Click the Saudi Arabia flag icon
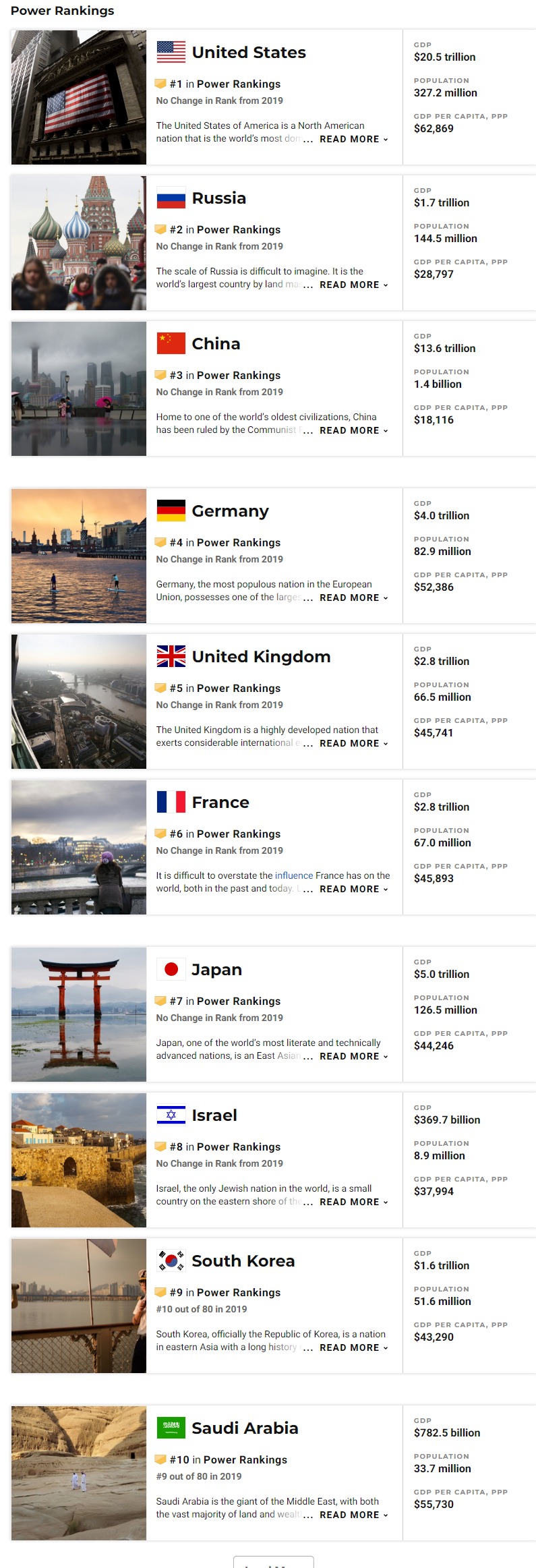This screenshot has height=1568, width=536. point(171,1428)
